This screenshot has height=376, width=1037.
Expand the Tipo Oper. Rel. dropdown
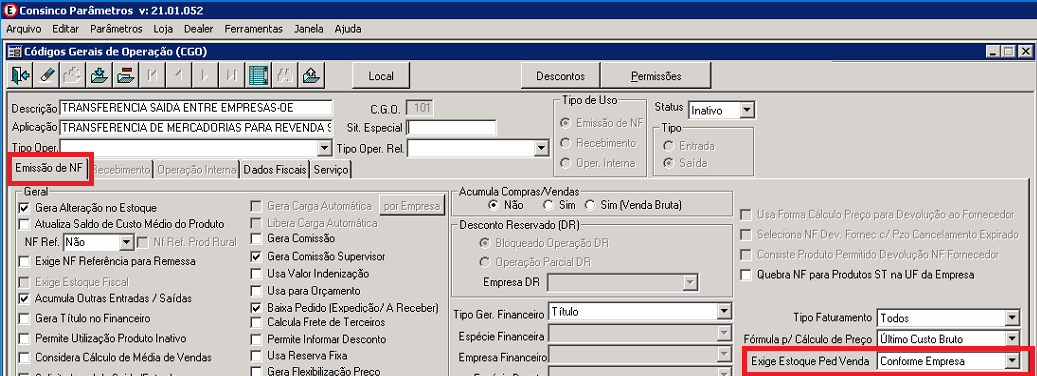541,149
